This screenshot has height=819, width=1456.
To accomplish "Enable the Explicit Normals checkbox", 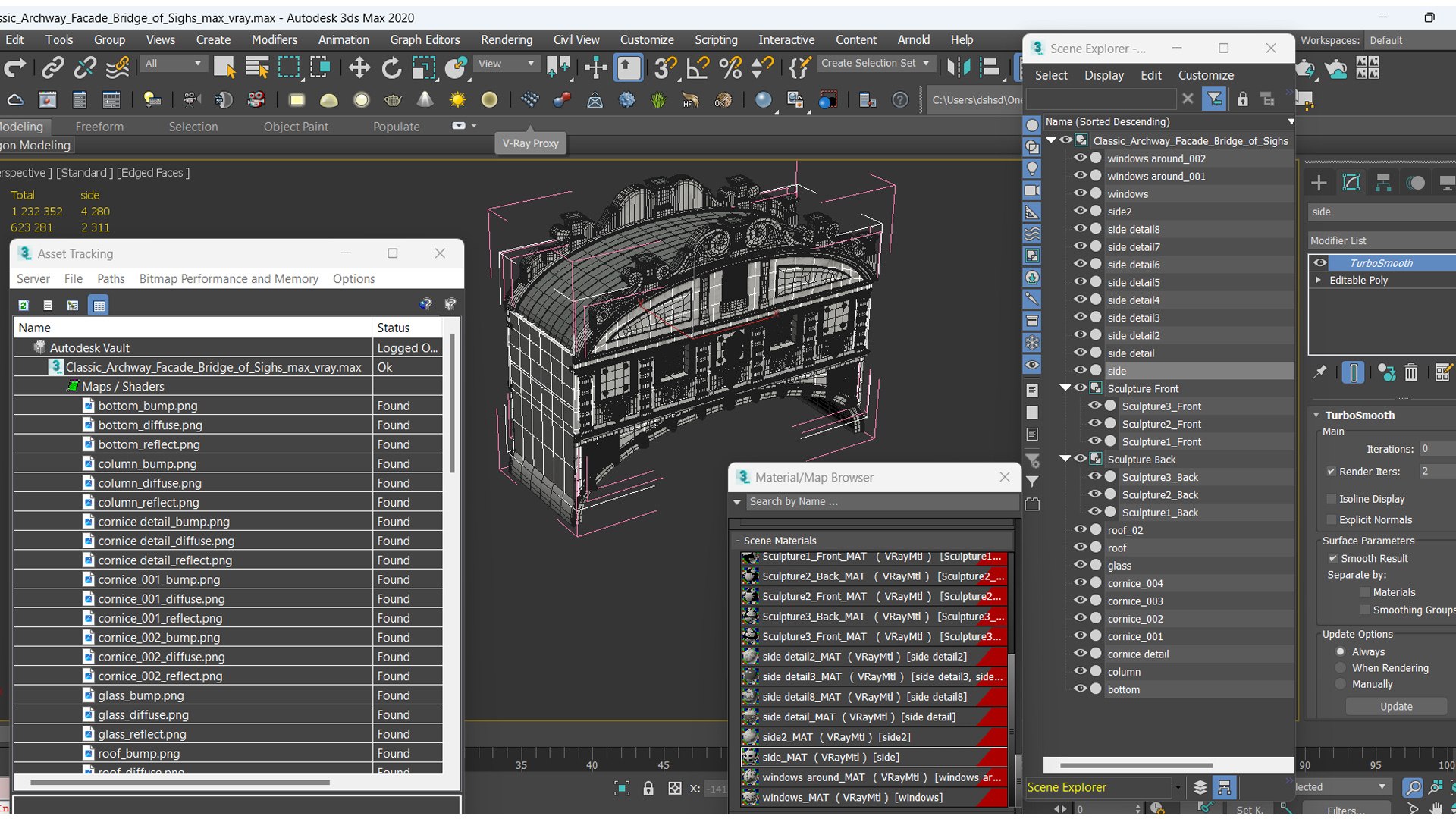I will click(x=1331, y=519).
